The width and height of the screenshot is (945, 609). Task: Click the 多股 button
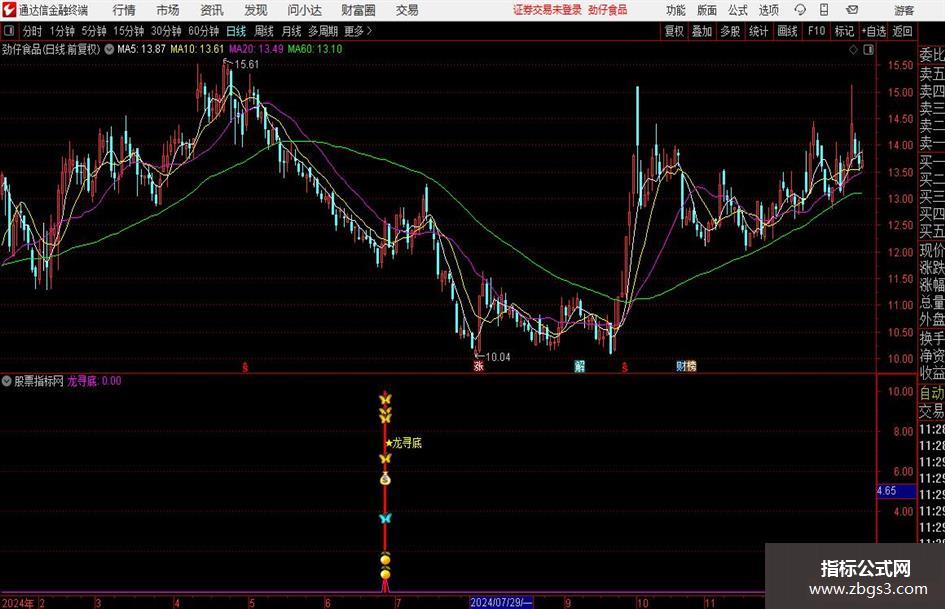[730, 31]
